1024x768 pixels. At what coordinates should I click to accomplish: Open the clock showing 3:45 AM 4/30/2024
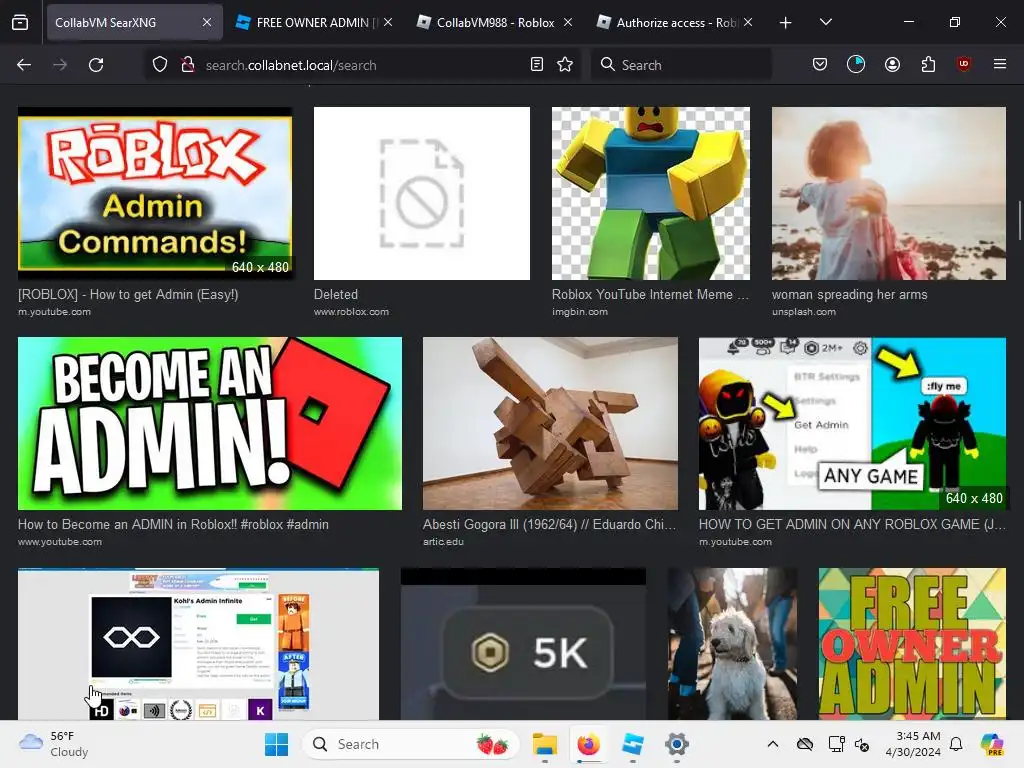pos(914,744)
